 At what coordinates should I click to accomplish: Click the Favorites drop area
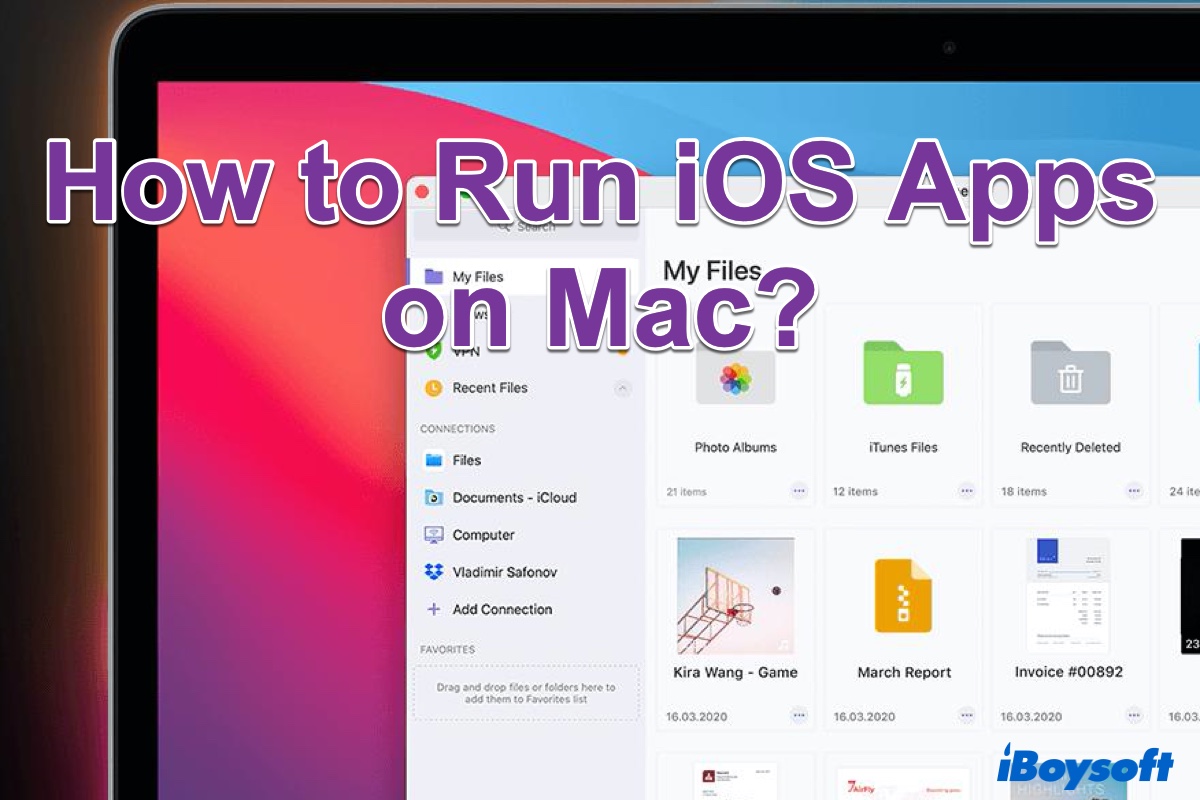[x=526, y=693]
